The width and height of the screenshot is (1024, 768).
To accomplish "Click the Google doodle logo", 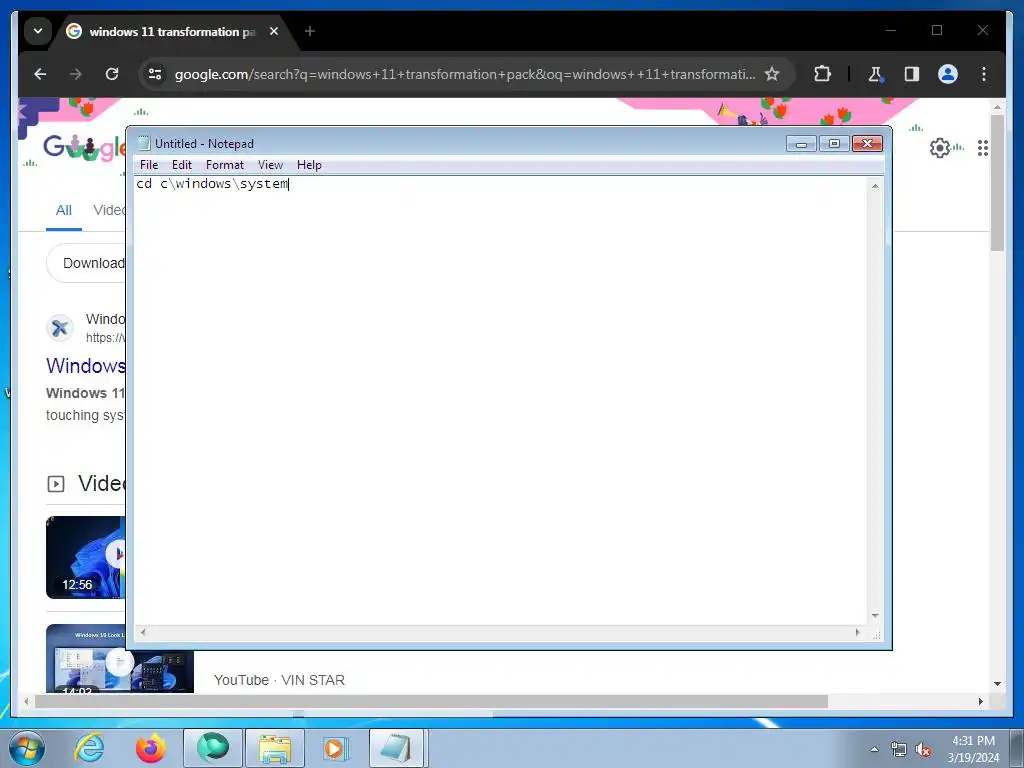I will click(x=84, y=148).
